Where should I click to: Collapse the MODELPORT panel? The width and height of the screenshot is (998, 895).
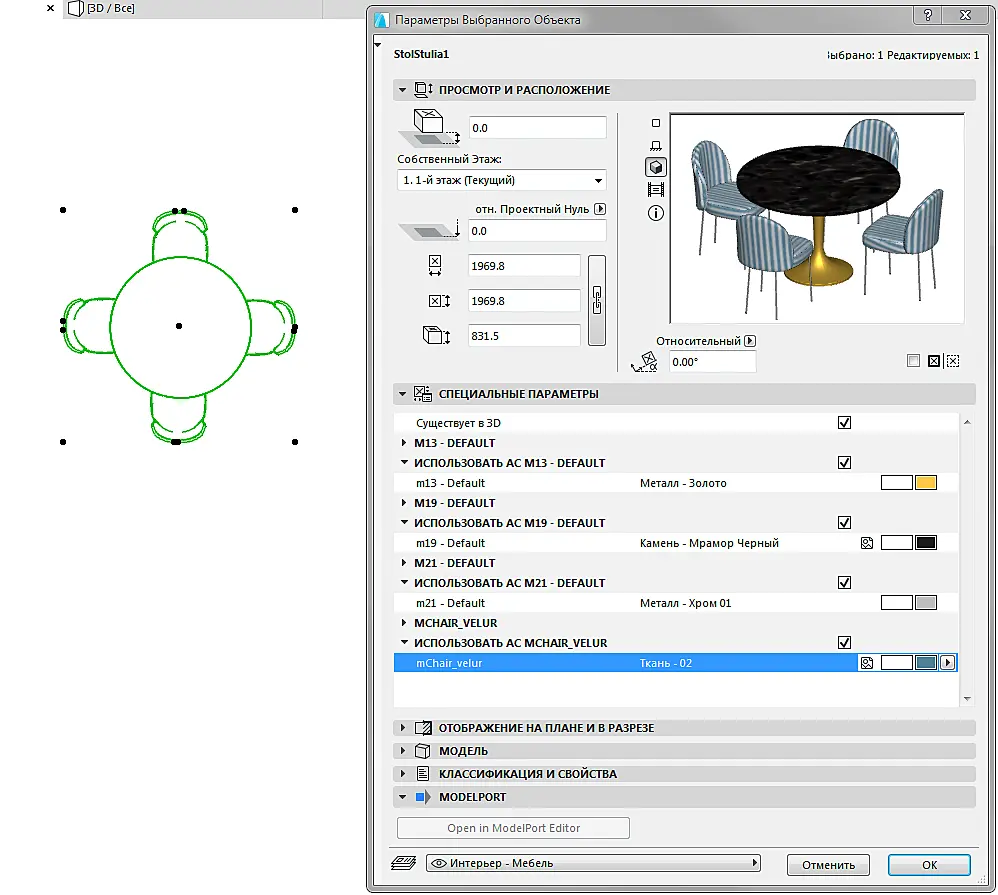pyautogui.click(x=402, y=797)
